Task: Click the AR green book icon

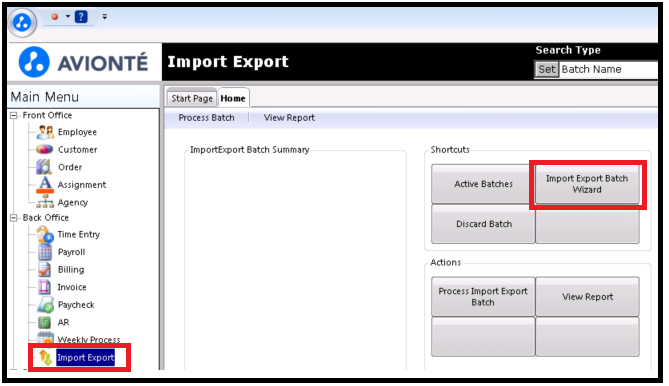Action: tap(44, 322)
